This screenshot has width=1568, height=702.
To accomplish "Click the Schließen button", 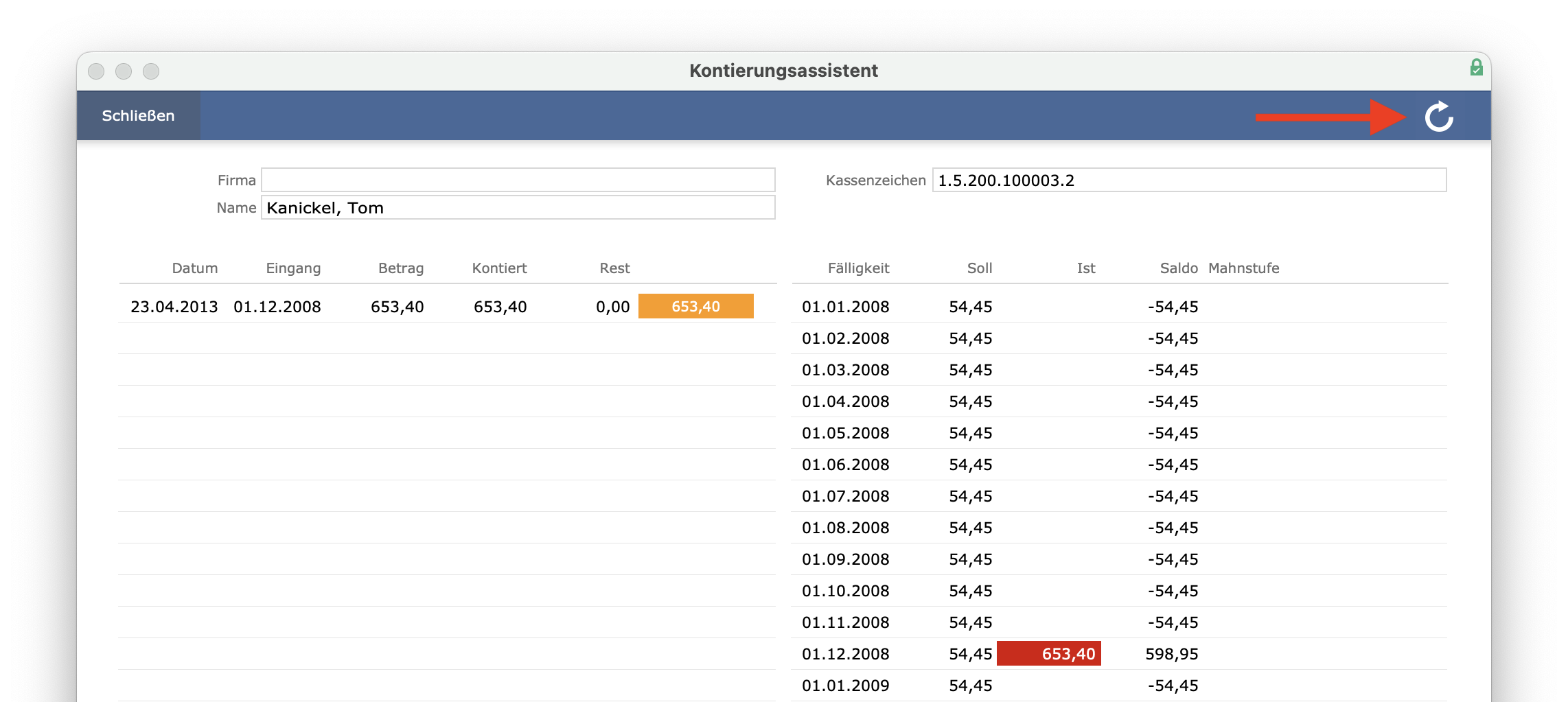I will (138, 116).
